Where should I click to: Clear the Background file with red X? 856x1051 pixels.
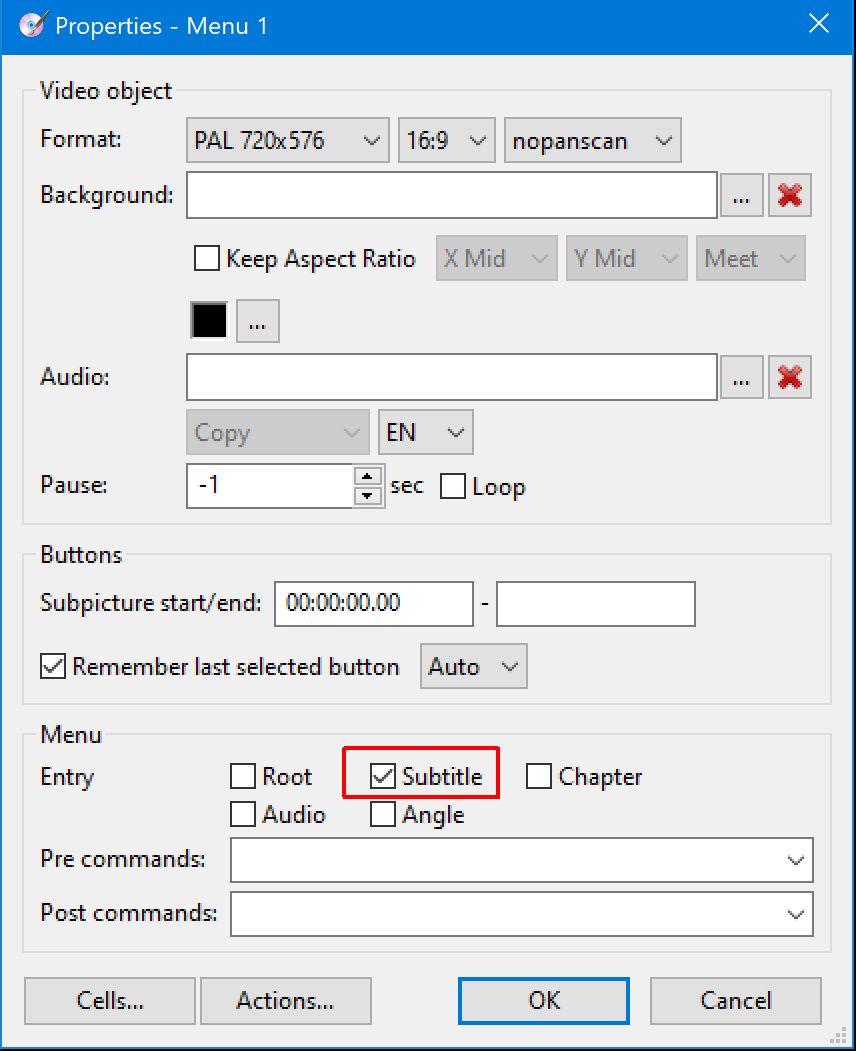click(789, 195)
